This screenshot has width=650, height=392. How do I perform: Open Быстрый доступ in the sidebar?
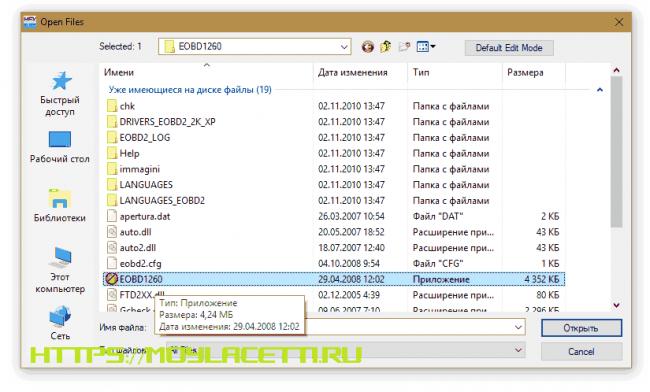pyautogui.click(x=61, y=94)
